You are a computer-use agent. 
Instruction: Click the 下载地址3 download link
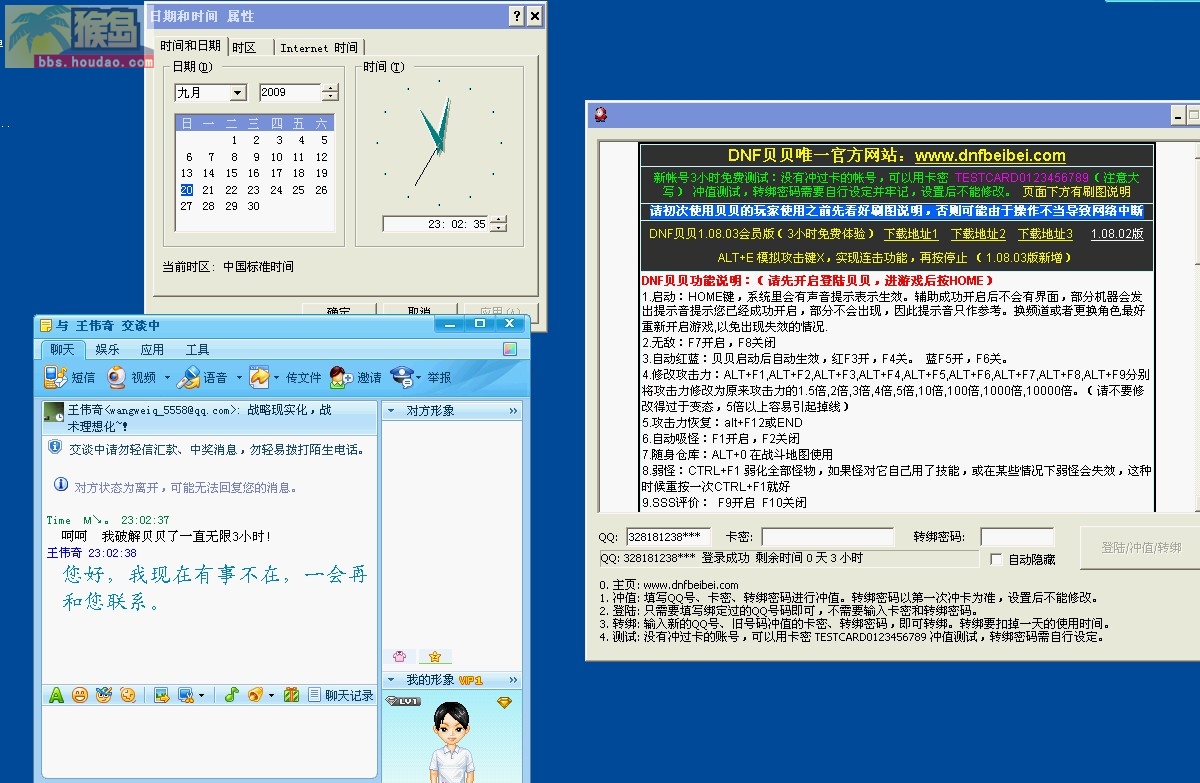coord(1045,234)
